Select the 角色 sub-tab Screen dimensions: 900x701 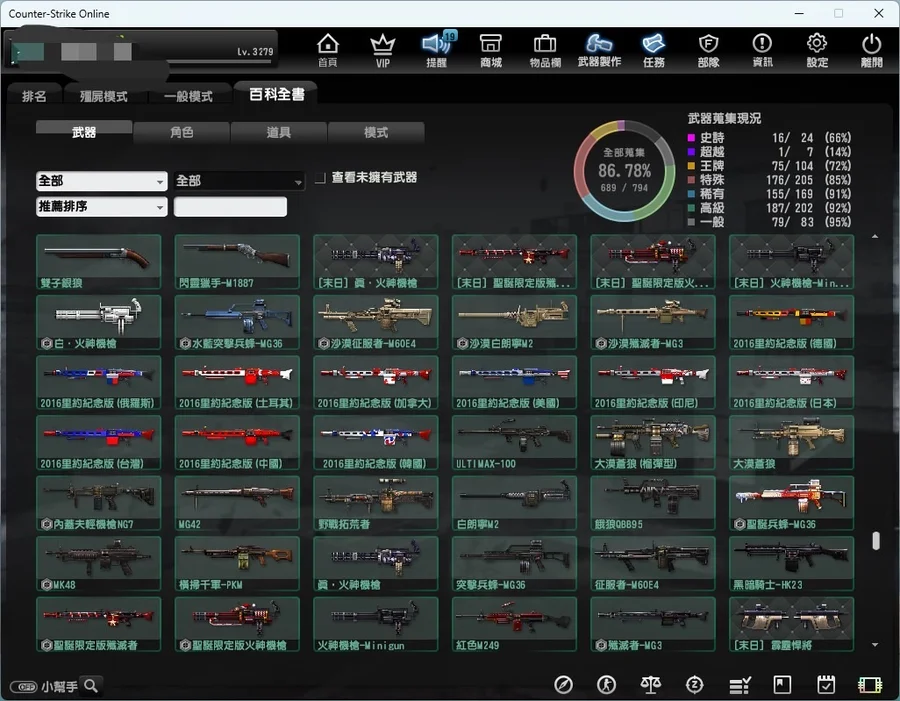(181, 132)
